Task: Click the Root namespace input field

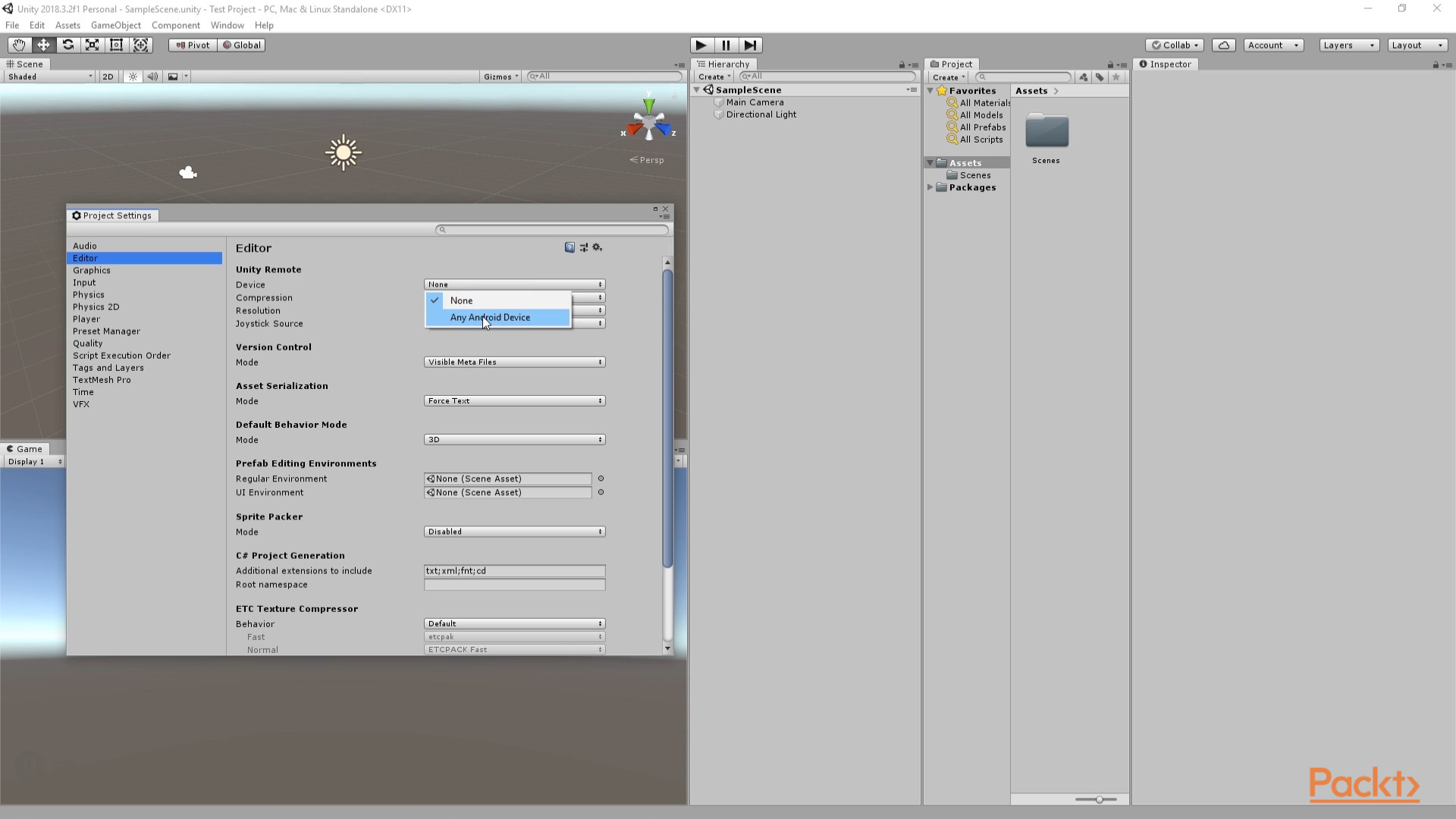Action: coord(514,585)
